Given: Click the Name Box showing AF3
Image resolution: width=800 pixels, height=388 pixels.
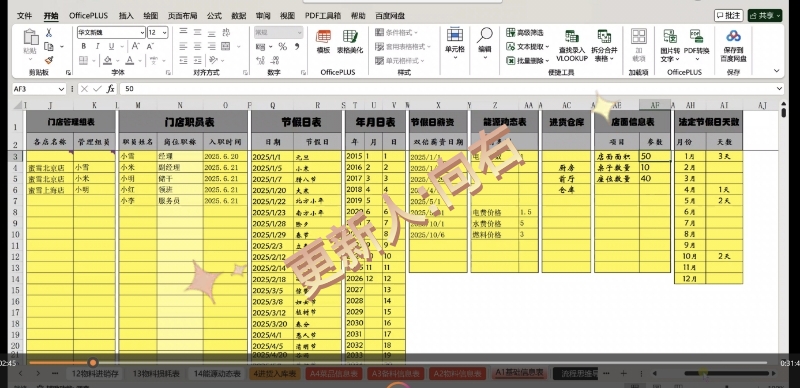Looking at the screenshot, I should tap(39, 89).
